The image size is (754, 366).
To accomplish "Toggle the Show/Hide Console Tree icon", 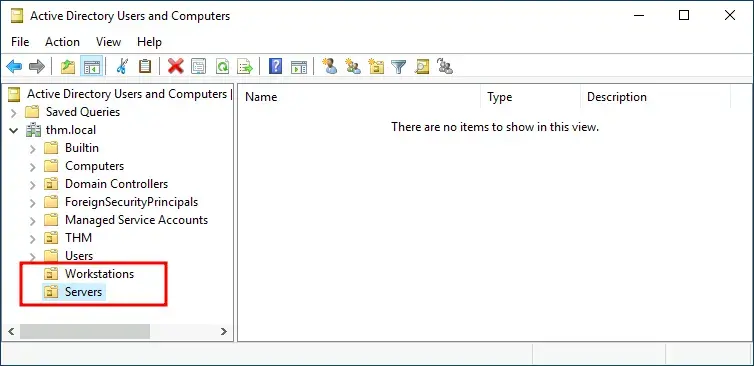I will [x=91, y=66].
